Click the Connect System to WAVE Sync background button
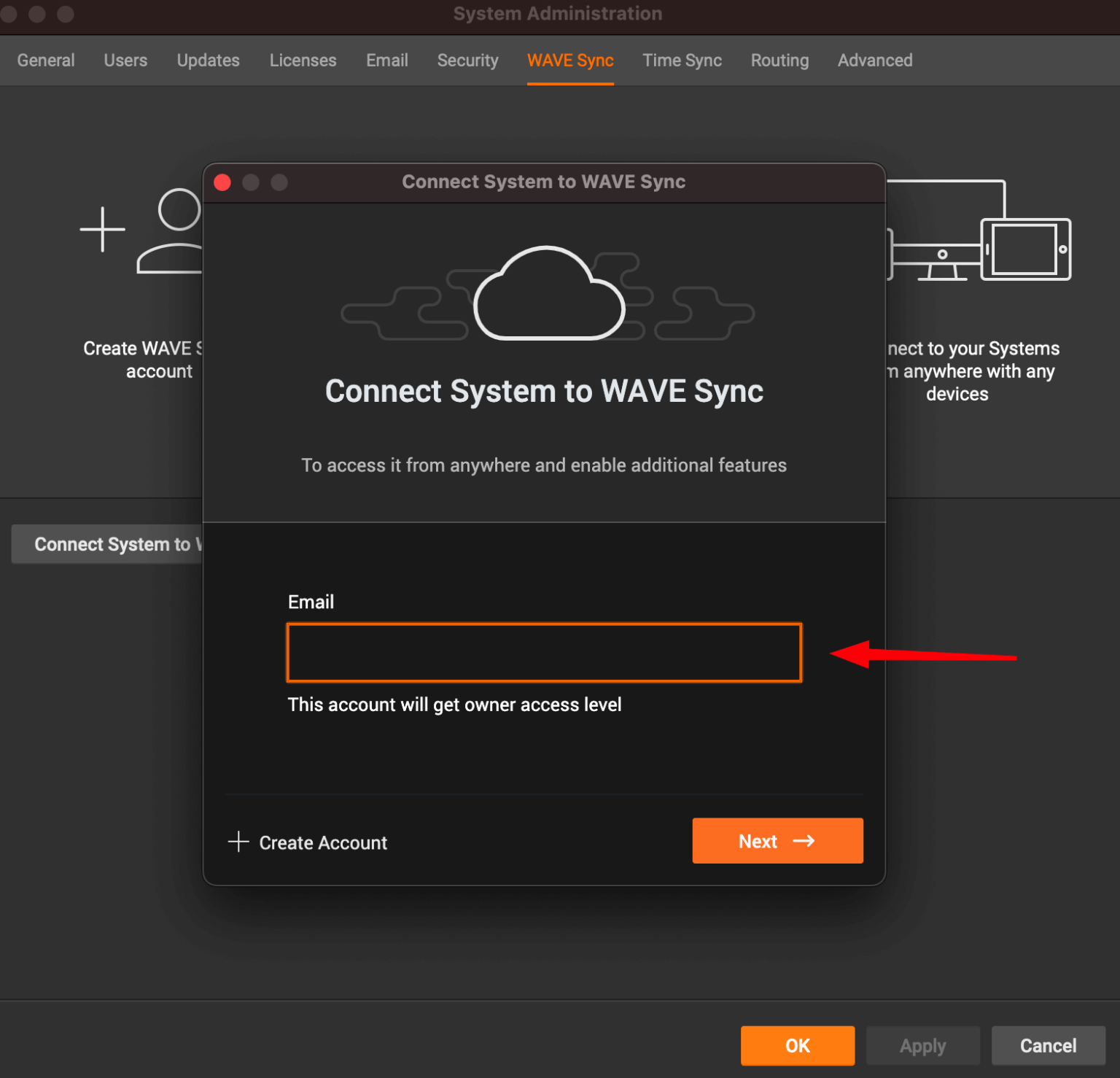The width and height of the screenshot is (1120, 1078). [x=107, y=544]
